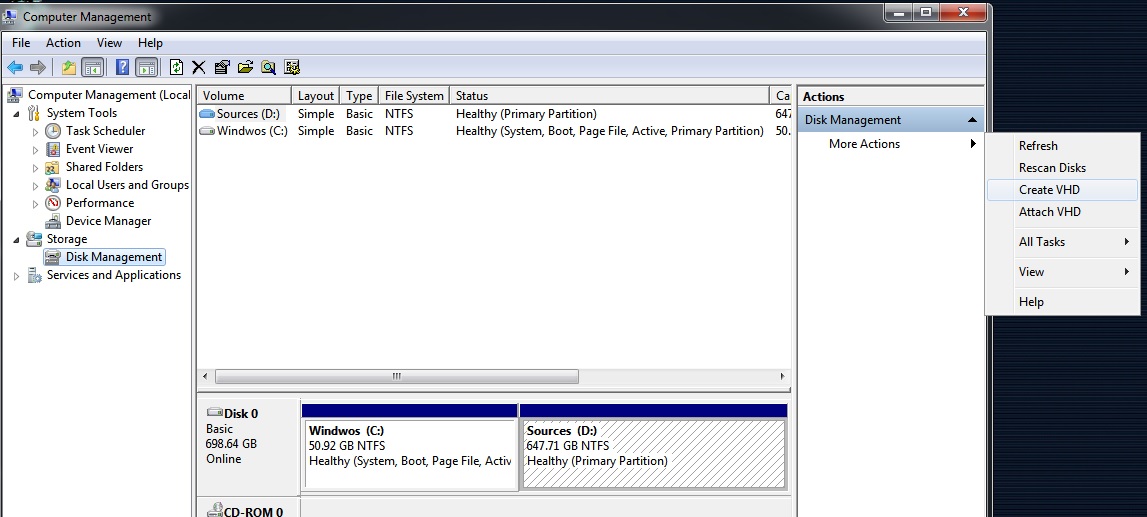Open the File menu
The height and width of the screenshot is (517, 1147).
click(20, 43)
